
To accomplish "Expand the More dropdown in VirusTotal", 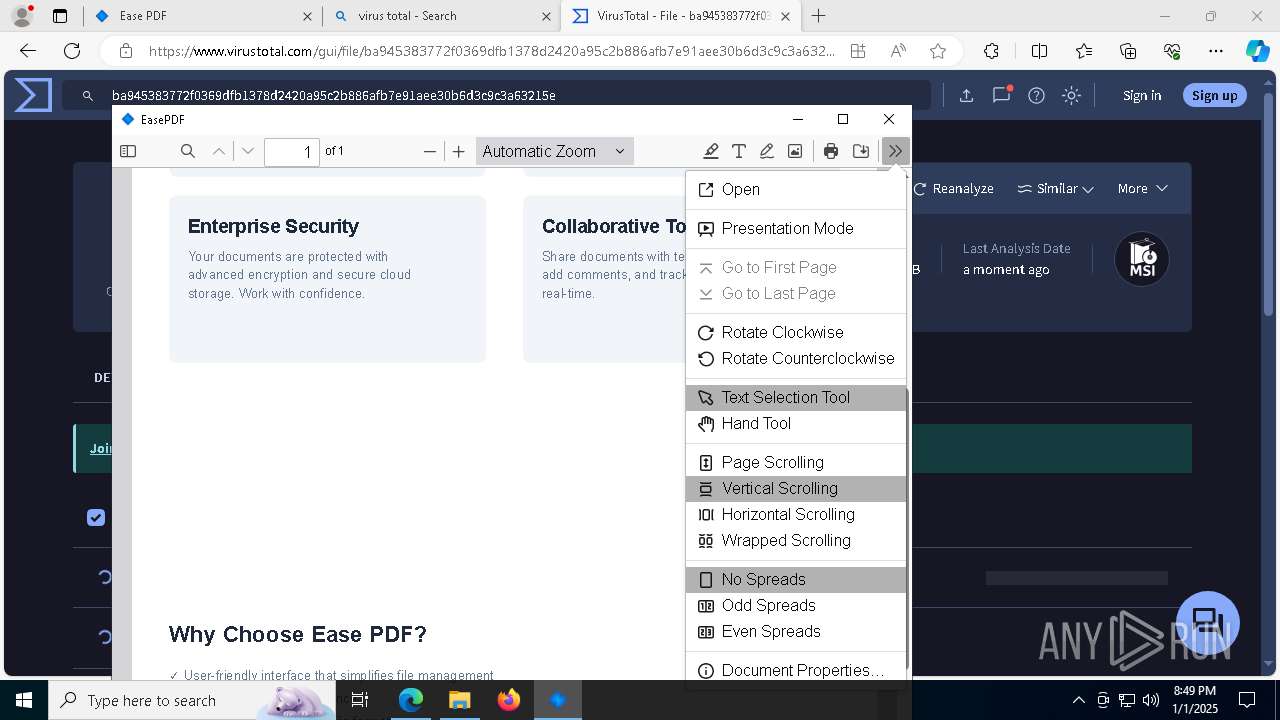I will coord(1143,188).
